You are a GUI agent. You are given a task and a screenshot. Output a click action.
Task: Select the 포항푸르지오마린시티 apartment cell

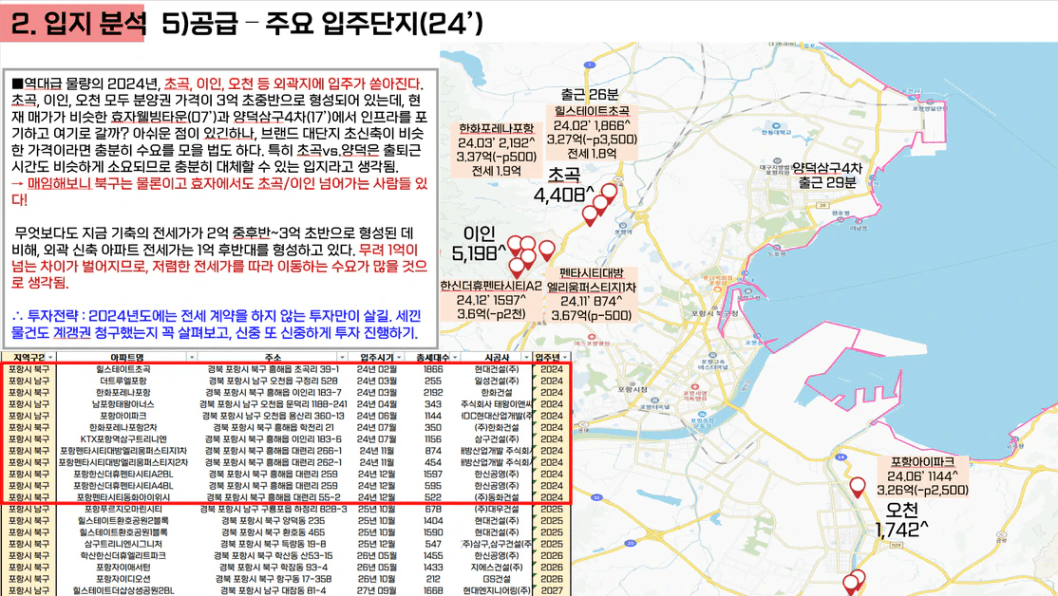click(123, 509)
